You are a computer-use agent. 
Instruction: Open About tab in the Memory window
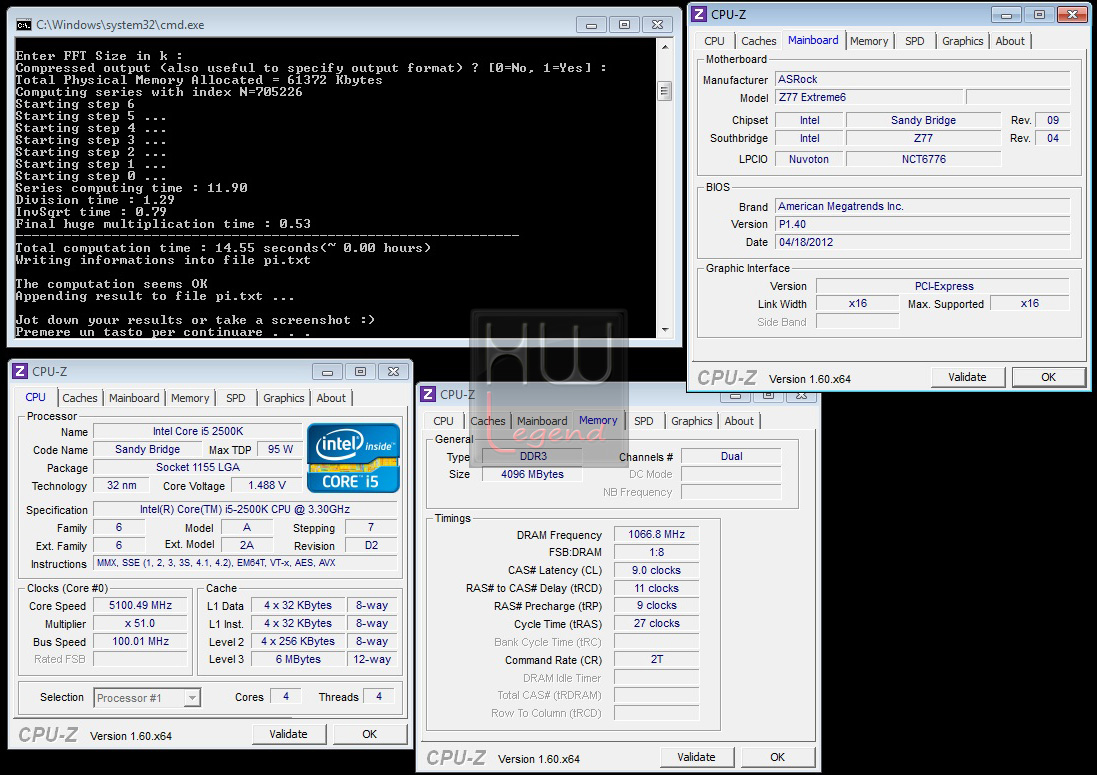[x=739, y=421]
